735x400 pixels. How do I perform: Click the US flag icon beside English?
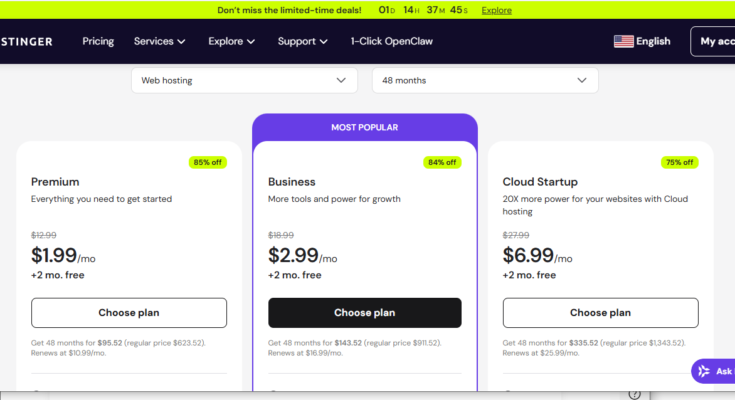tap(623, 41)
